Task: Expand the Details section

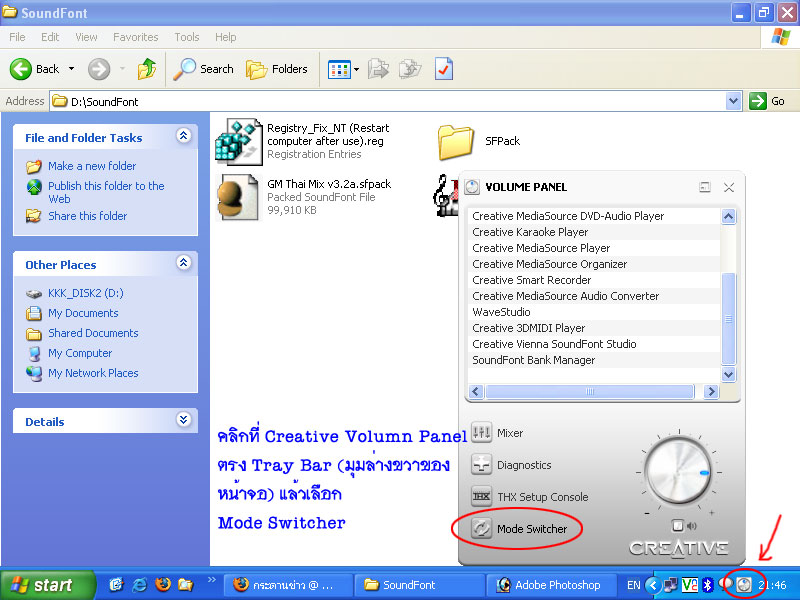Action: 184,420
